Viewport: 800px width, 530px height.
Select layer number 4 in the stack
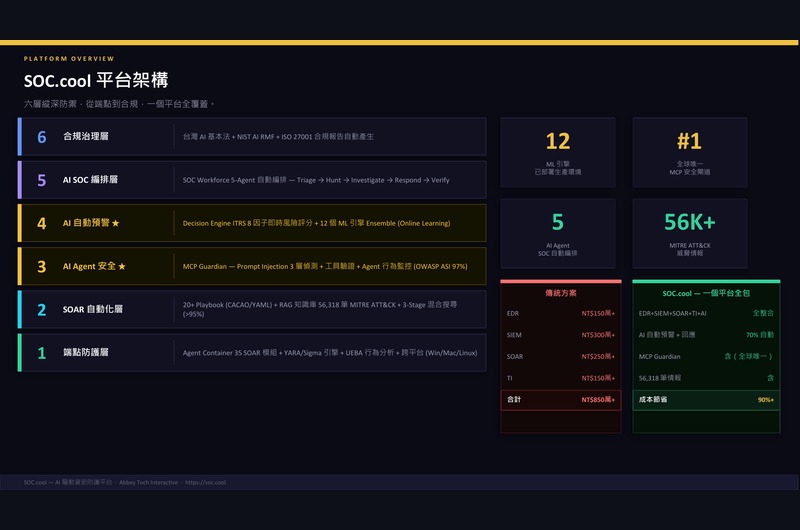[x=42, y=223]
